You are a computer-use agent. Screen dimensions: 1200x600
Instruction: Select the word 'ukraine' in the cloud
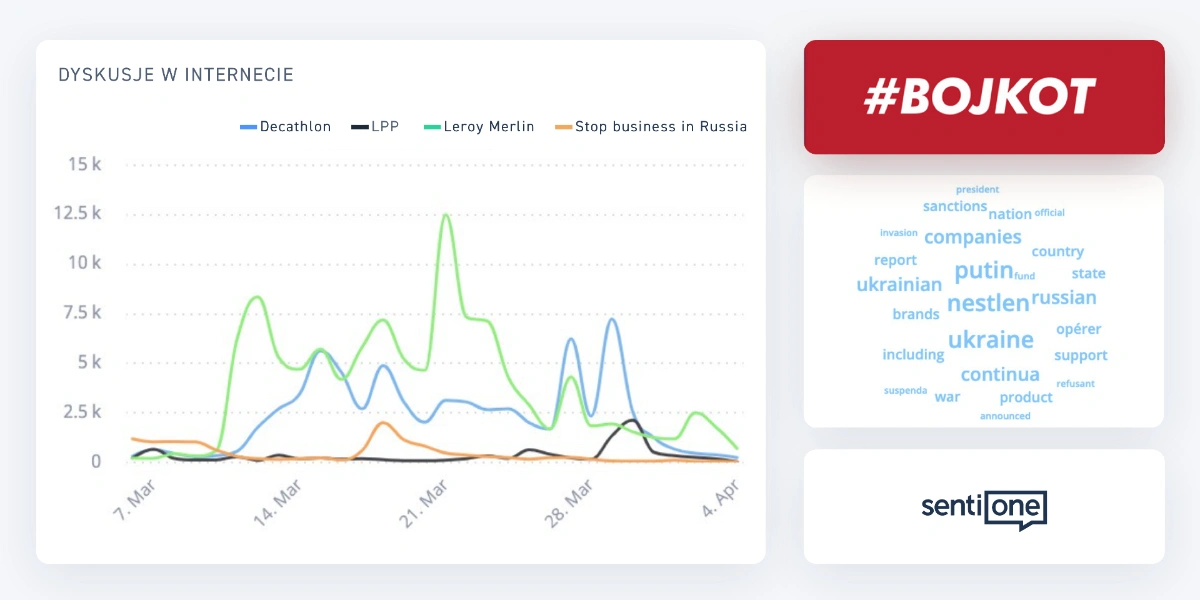(x=991, y=339)
